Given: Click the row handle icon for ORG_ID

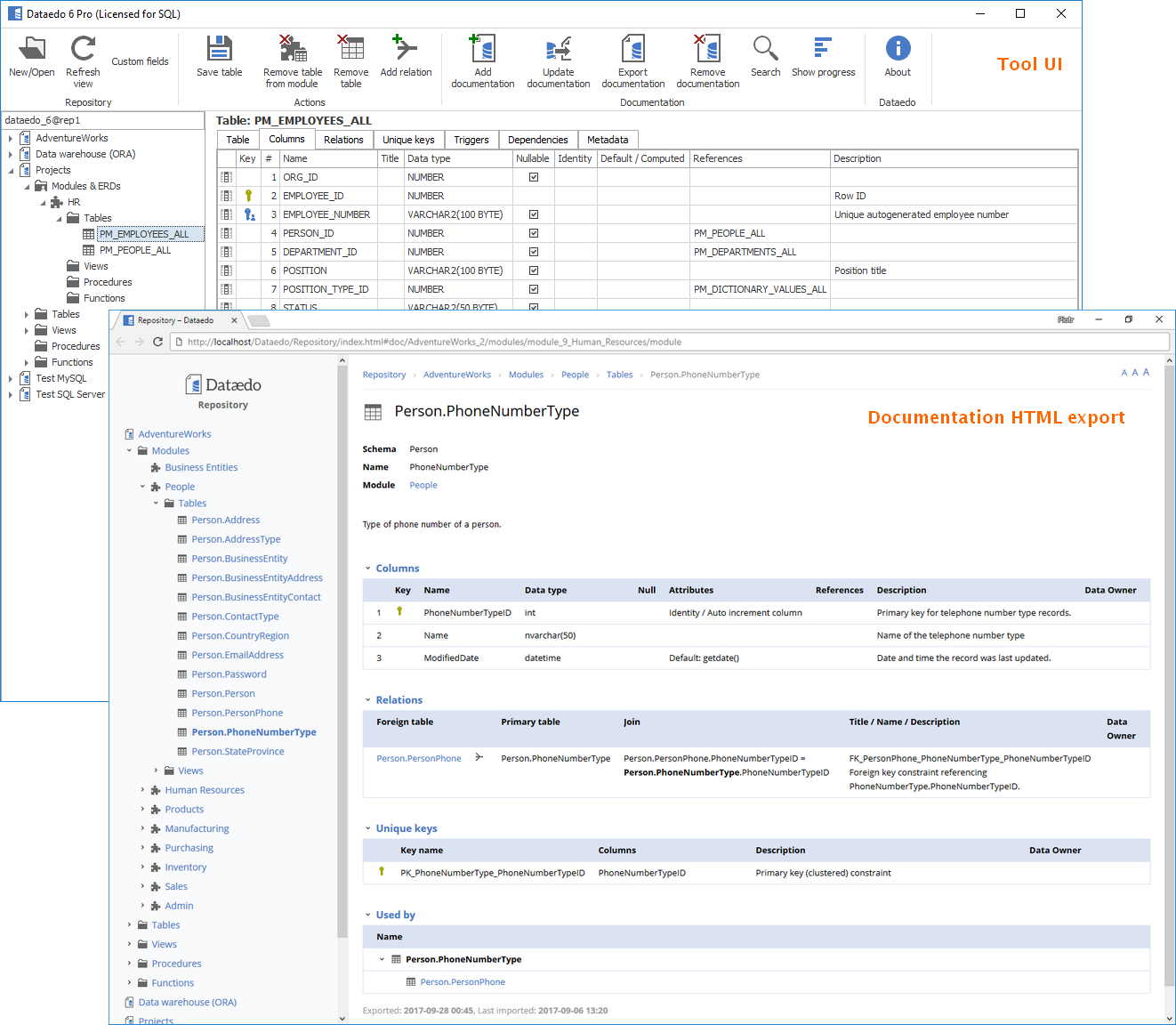Looking at the screenshot, I should 226,177.
